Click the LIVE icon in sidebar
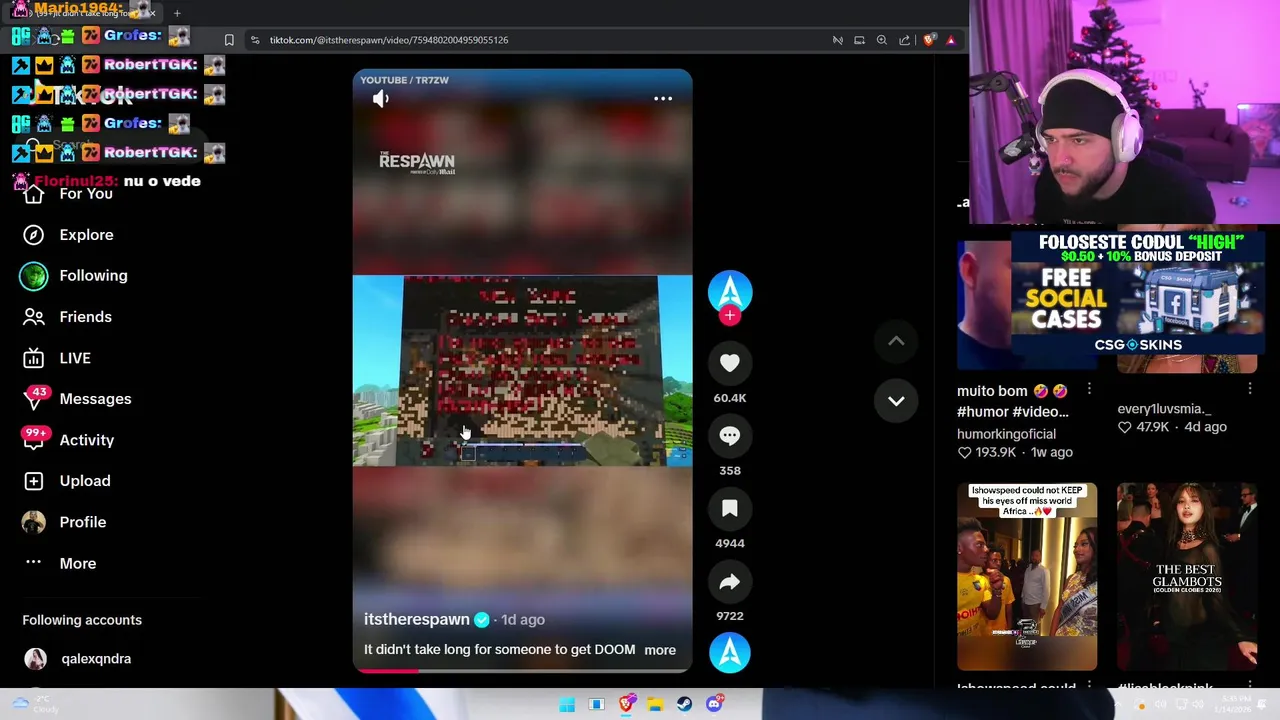This screenshot has width=1280, height=720. 33,358
